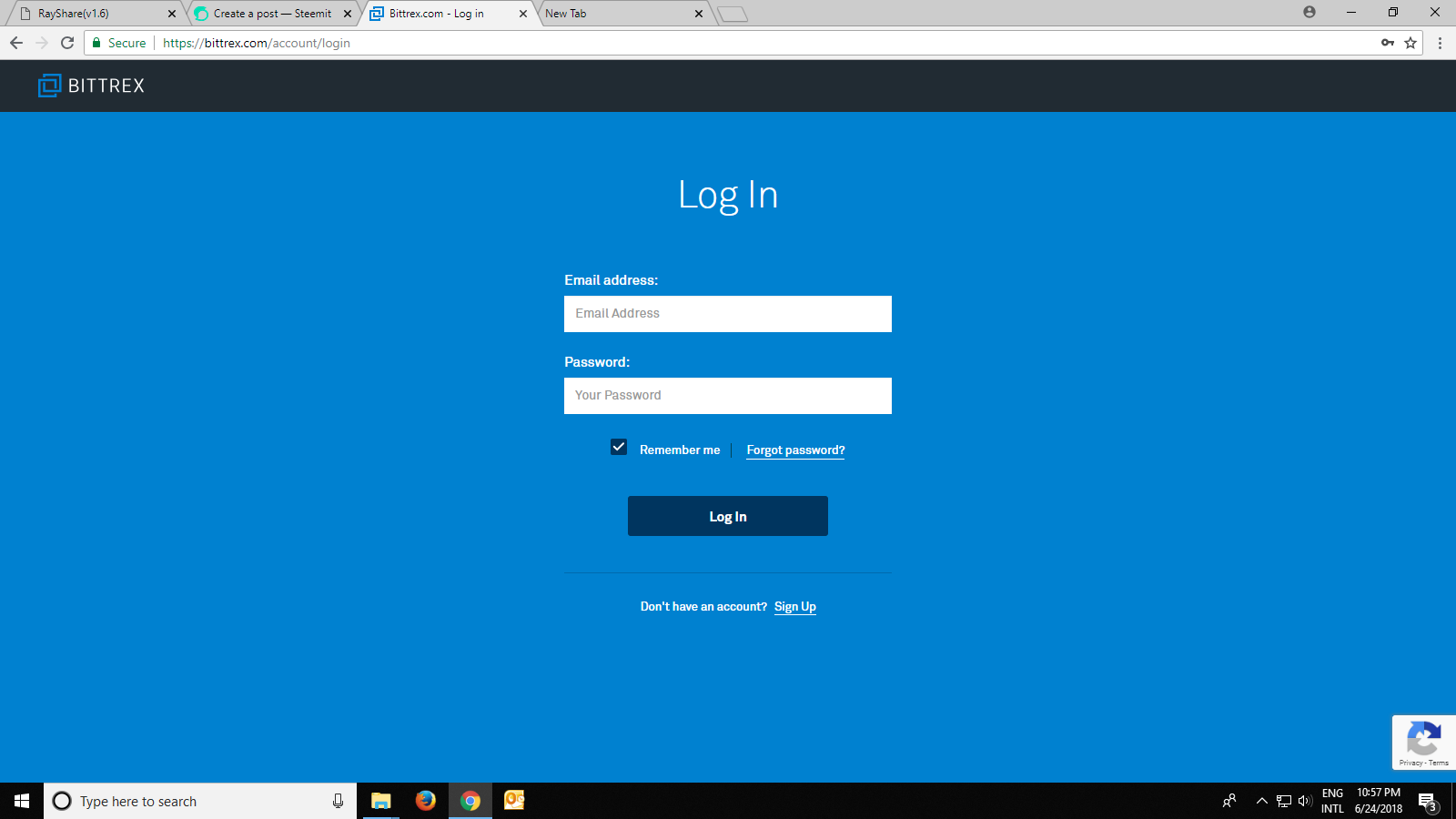View site security info via the lock icon

(x=96, y=43)
